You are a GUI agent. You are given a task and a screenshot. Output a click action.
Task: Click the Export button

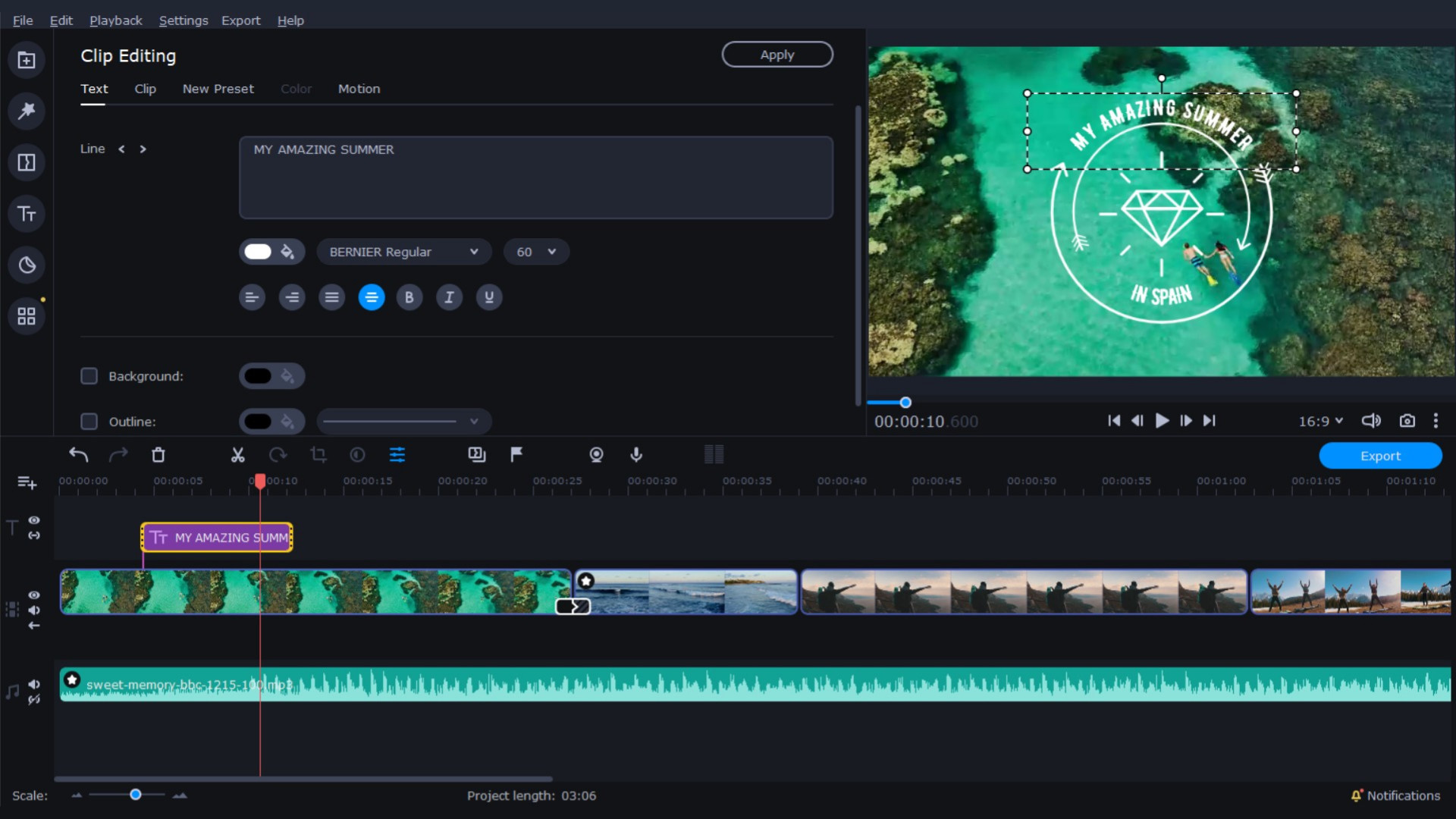pyautogui.click(x=1380, y=456)
